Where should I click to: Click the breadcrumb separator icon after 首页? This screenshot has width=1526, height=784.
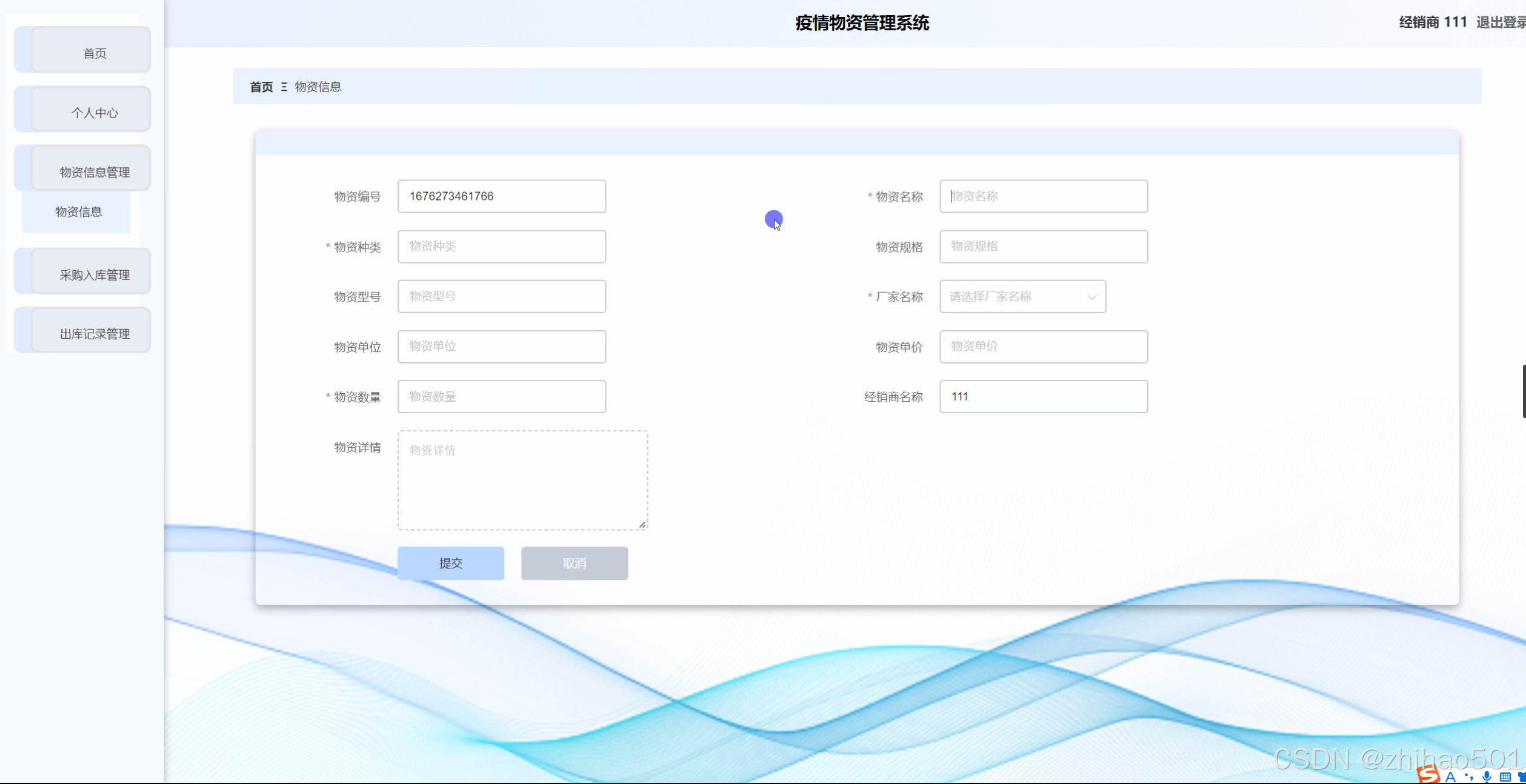(284, 87)
